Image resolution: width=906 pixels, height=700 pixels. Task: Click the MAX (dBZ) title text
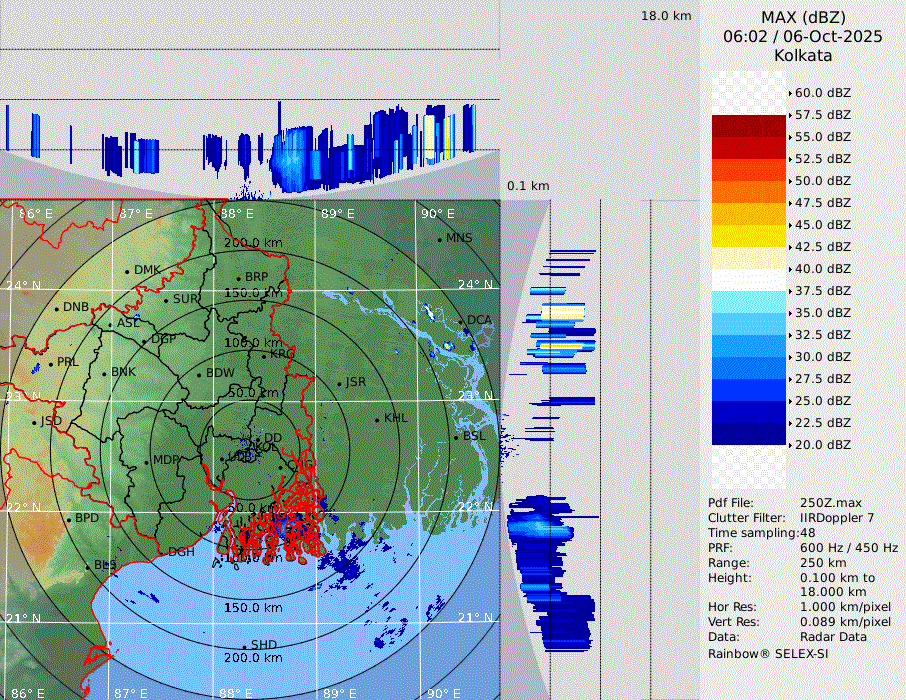[x=803, y=17]
